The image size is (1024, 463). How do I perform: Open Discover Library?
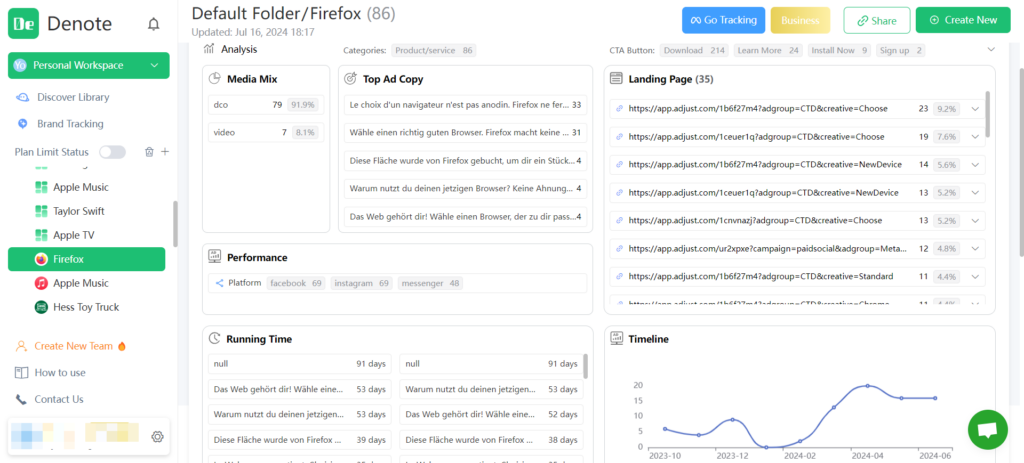[x=73, y=97]
